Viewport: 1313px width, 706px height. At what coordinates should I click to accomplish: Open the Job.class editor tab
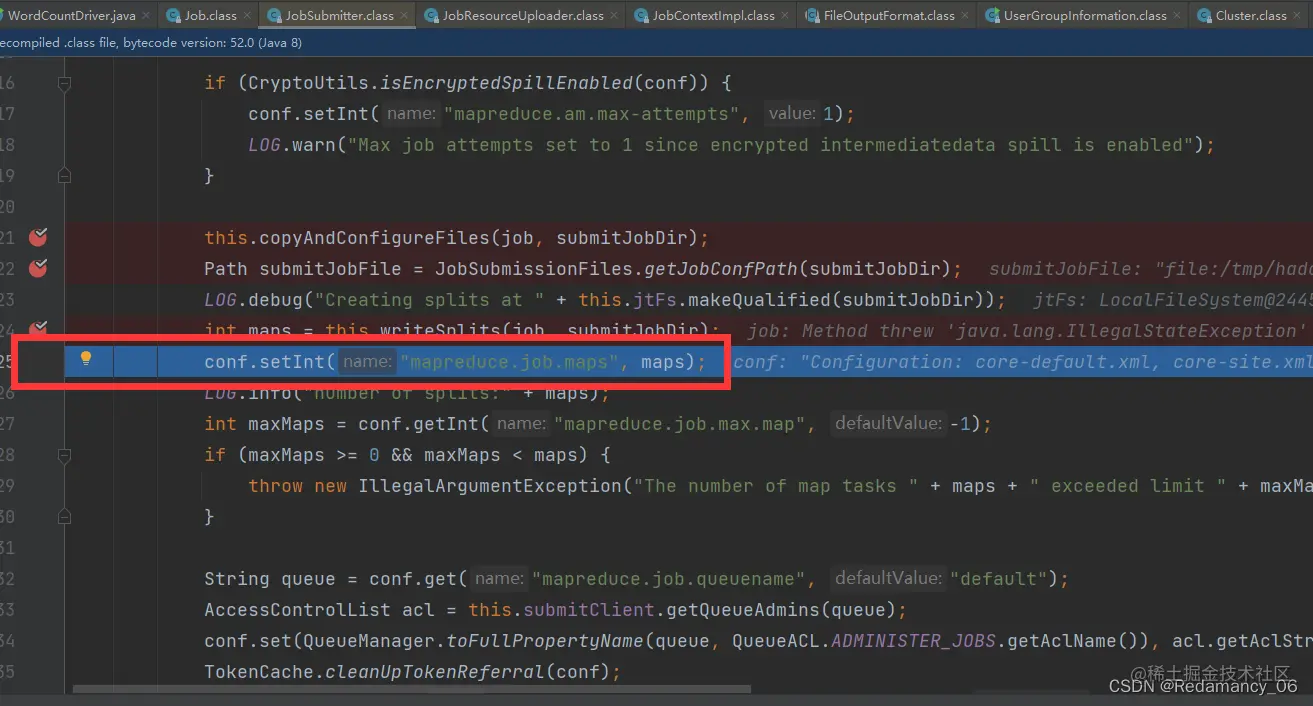pos(210,16)
